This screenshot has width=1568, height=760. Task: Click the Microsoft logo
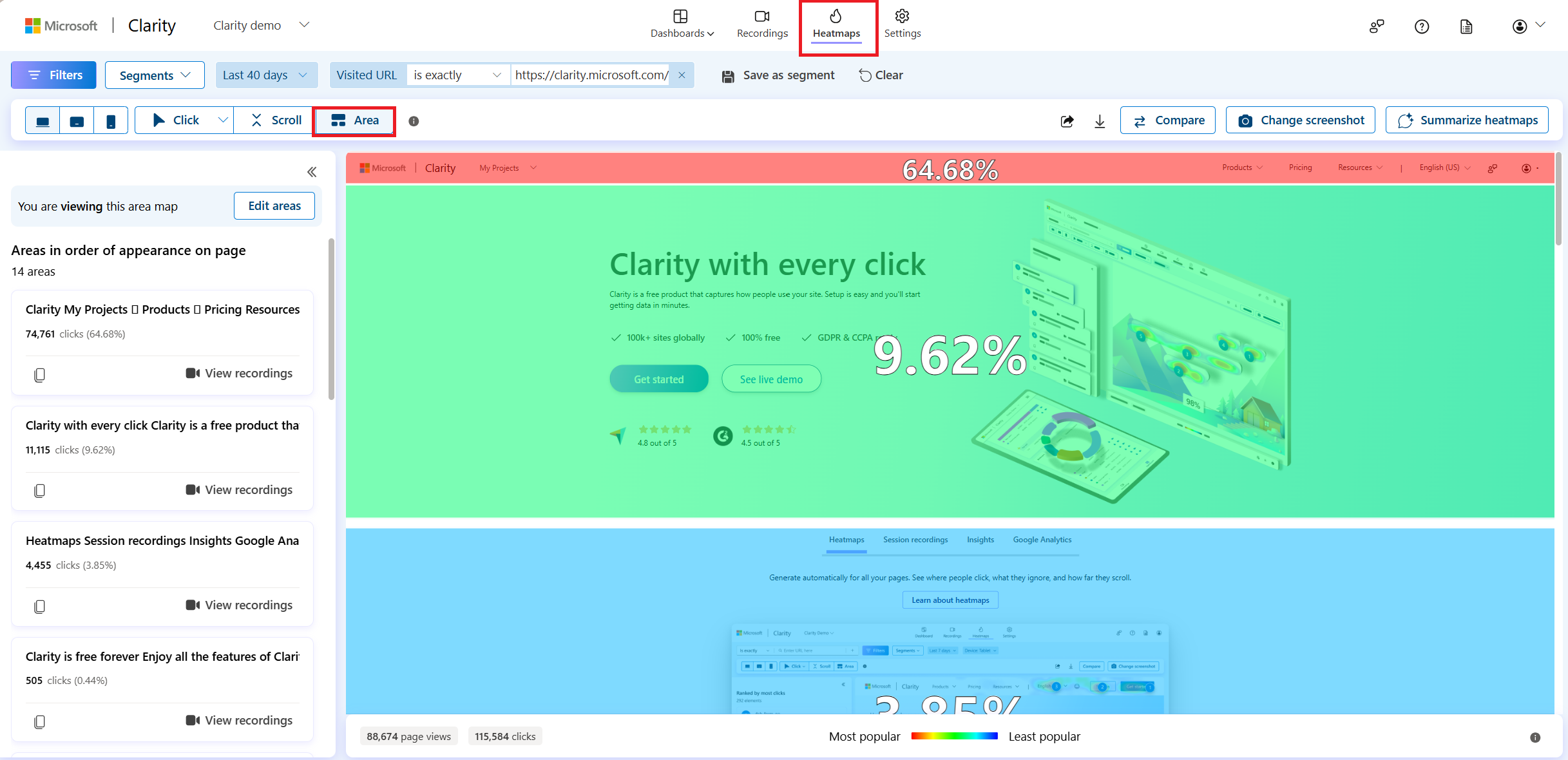click(61, 26)
